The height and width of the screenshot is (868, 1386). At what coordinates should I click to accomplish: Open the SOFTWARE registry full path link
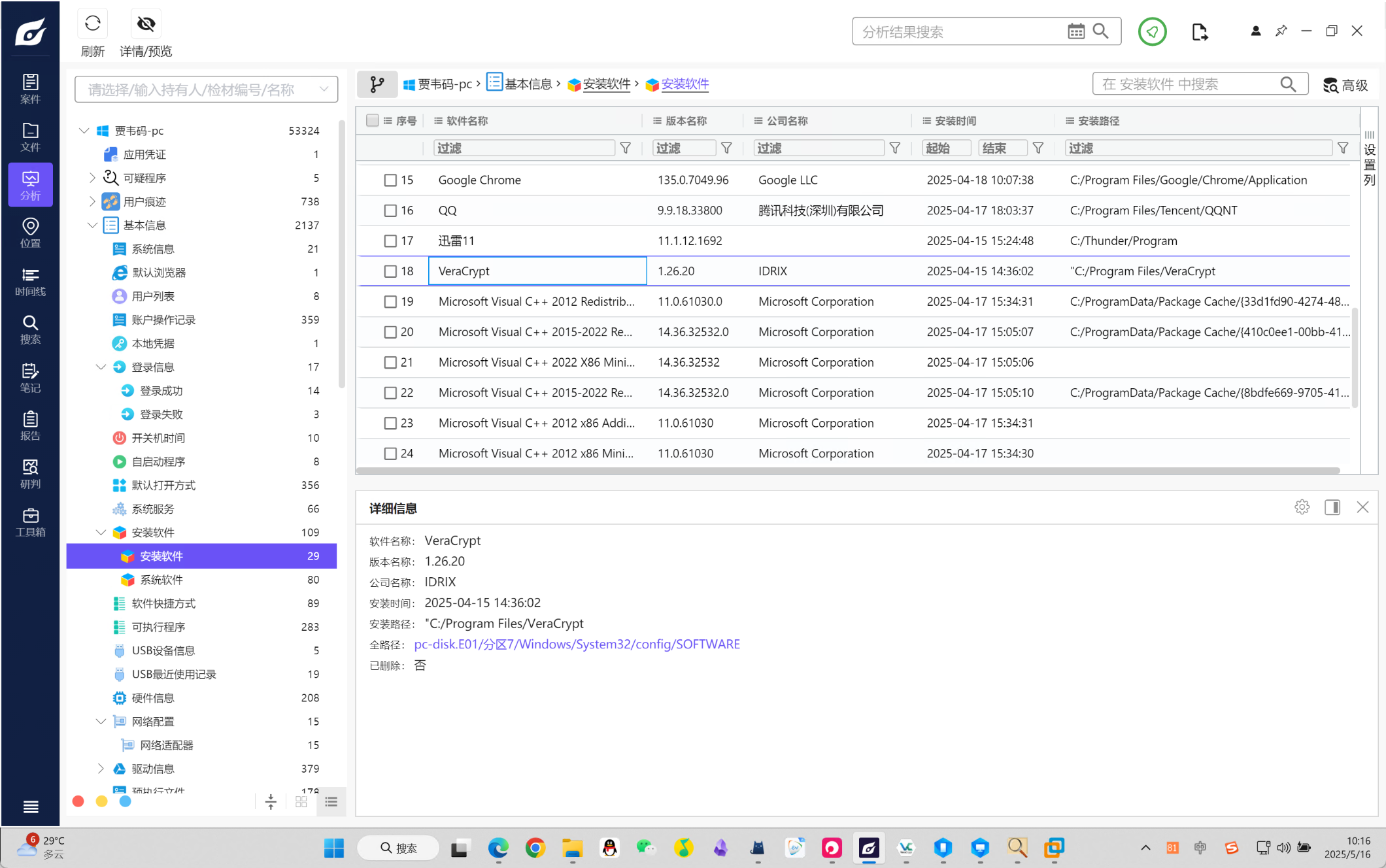[x=577, y=644]
